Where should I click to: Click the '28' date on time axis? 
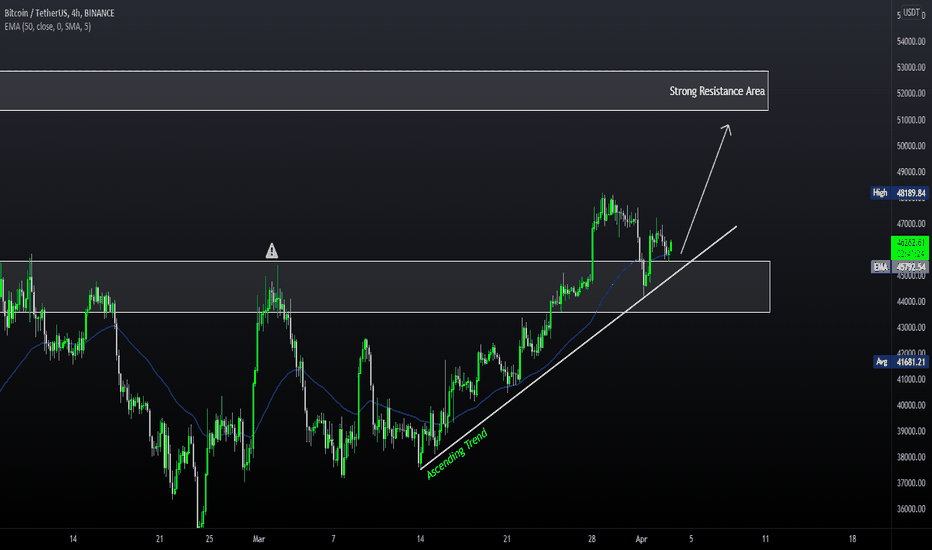[x=591, y=539]
